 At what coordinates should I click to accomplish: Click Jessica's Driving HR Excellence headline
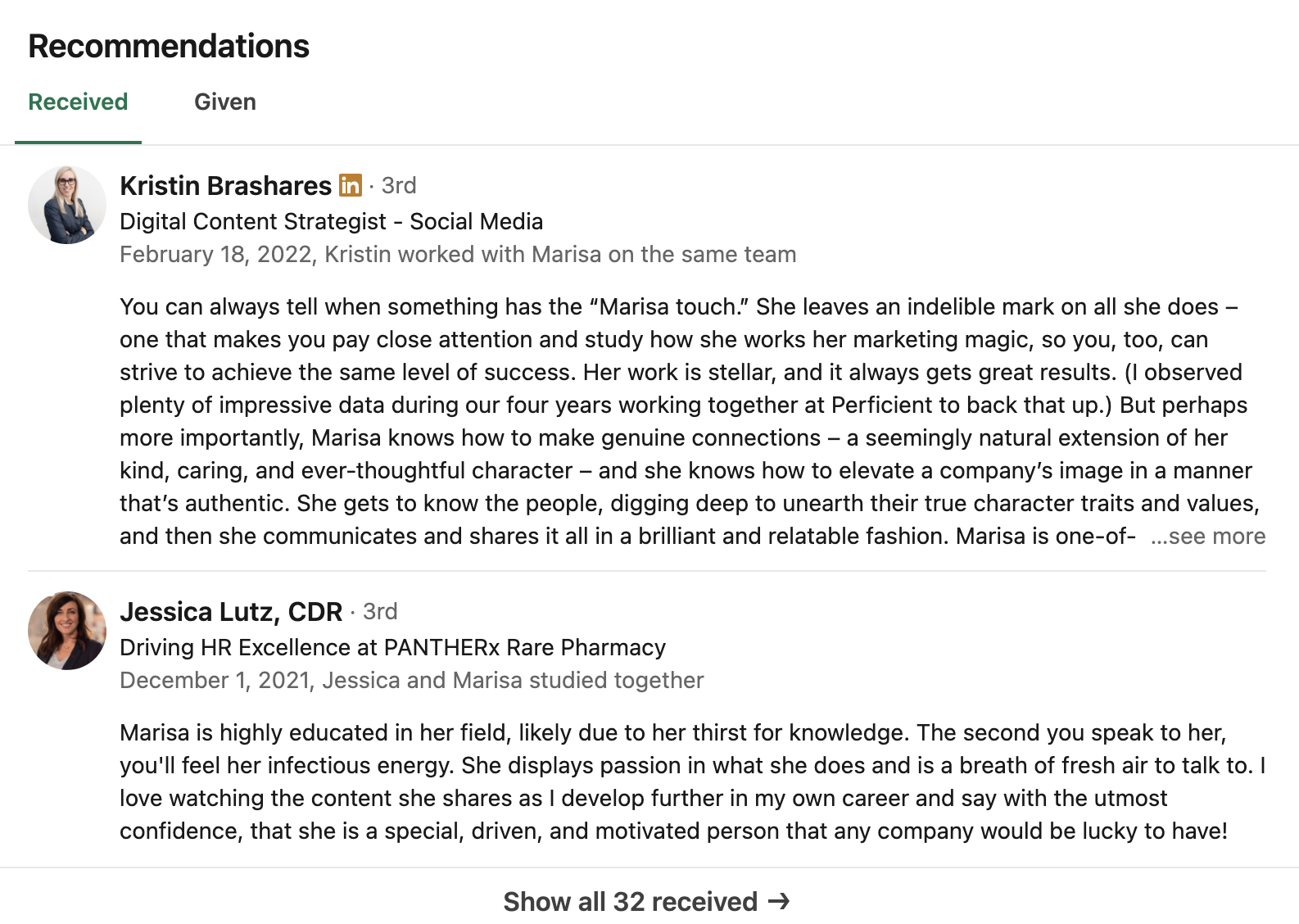392,648
